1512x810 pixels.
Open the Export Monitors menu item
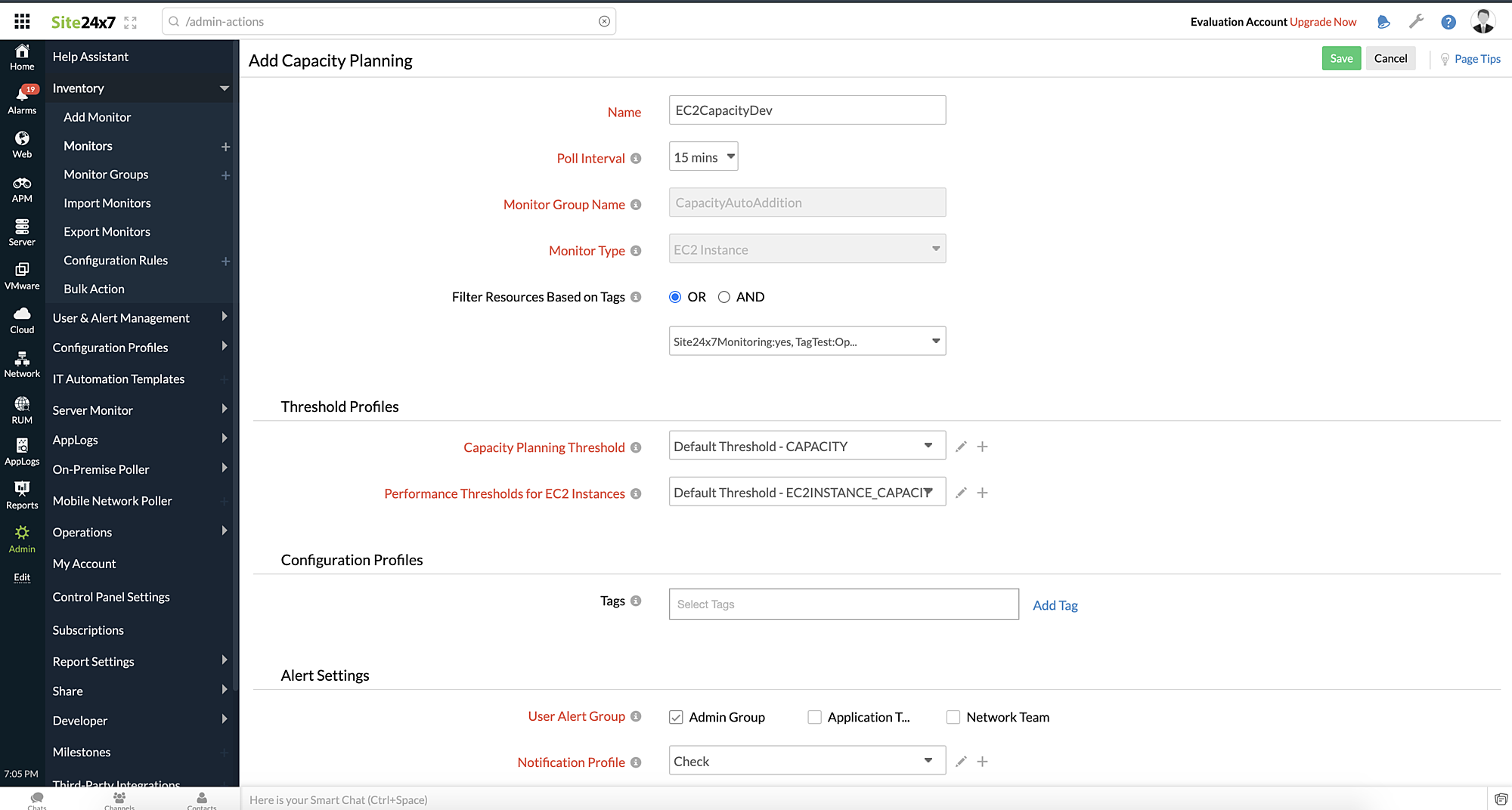107,231
